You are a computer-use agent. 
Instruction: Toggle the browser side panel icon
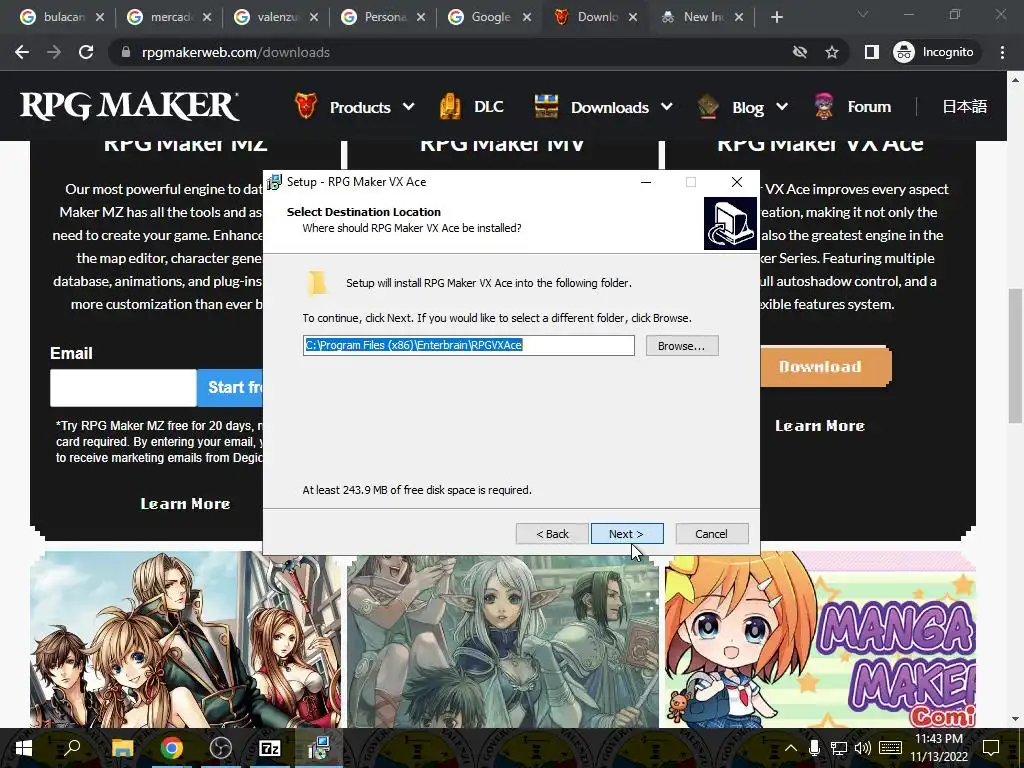tap(872, 52)
